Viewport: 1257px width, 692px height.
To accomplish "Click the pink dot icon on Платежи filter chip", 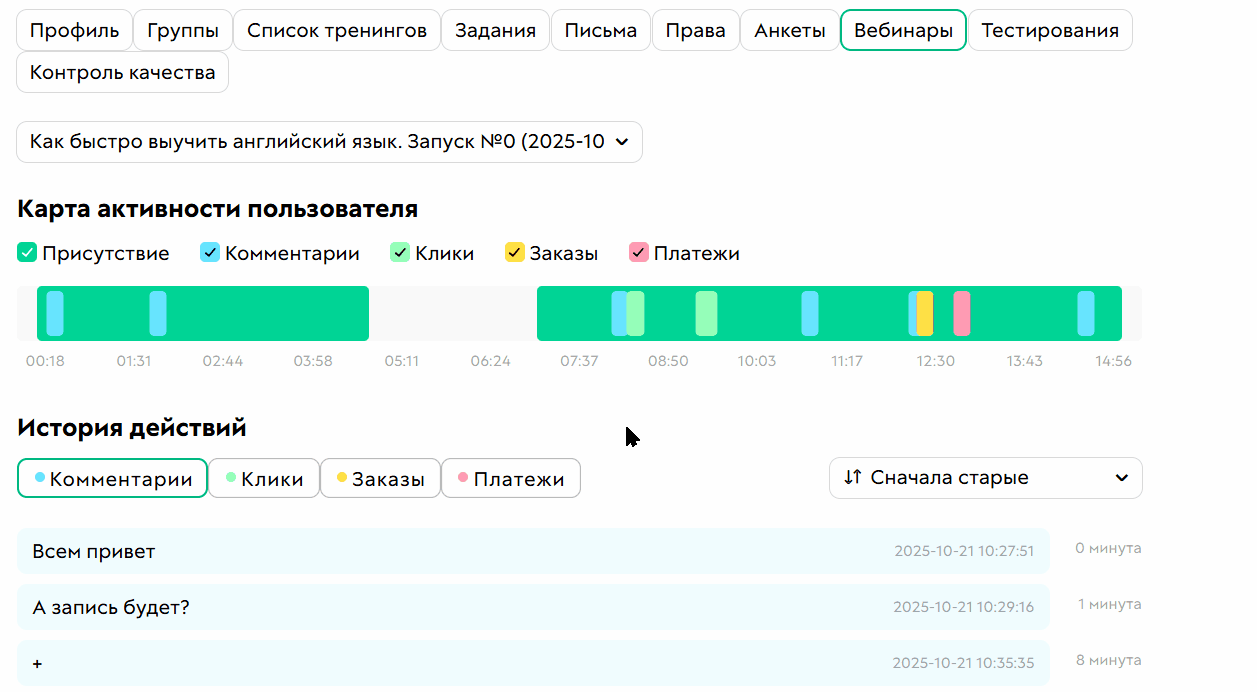I will pyautogui.click(x=463, y=478).
